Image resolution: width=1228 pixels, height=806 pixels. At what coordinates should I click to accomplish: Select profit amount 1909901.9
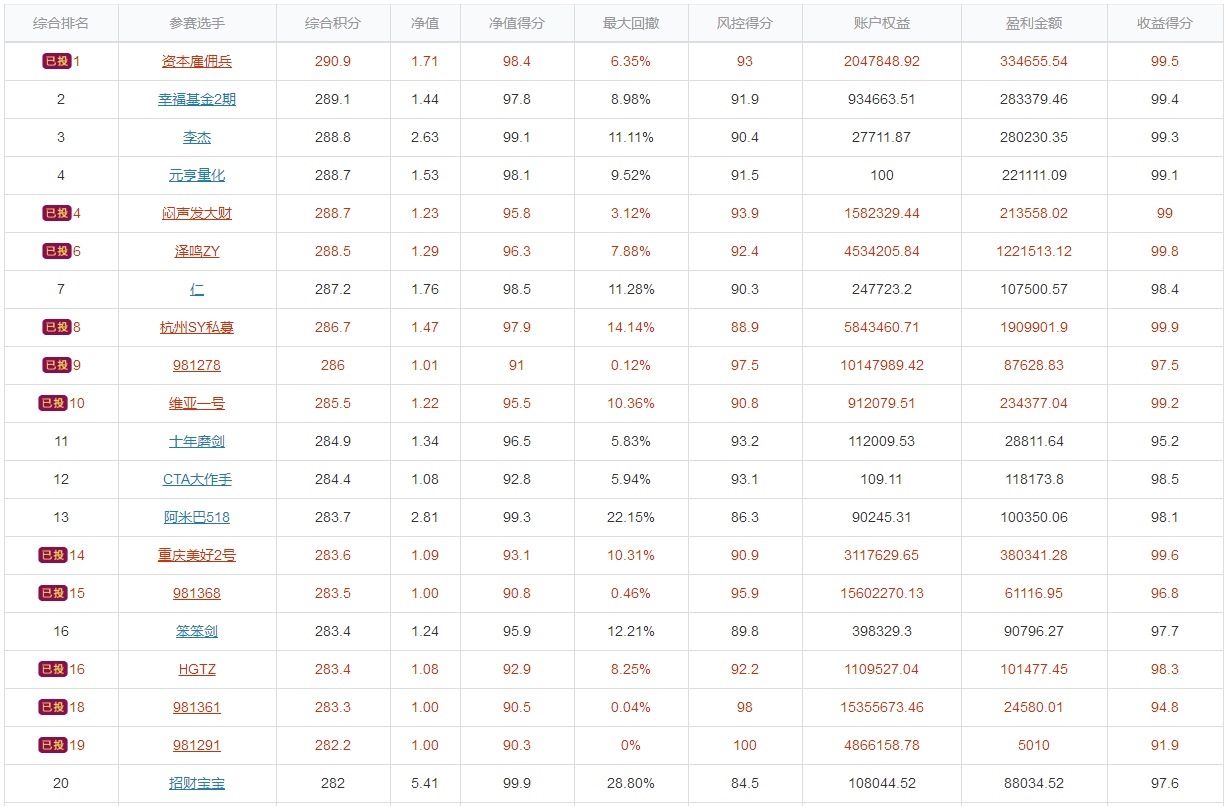1034,327
